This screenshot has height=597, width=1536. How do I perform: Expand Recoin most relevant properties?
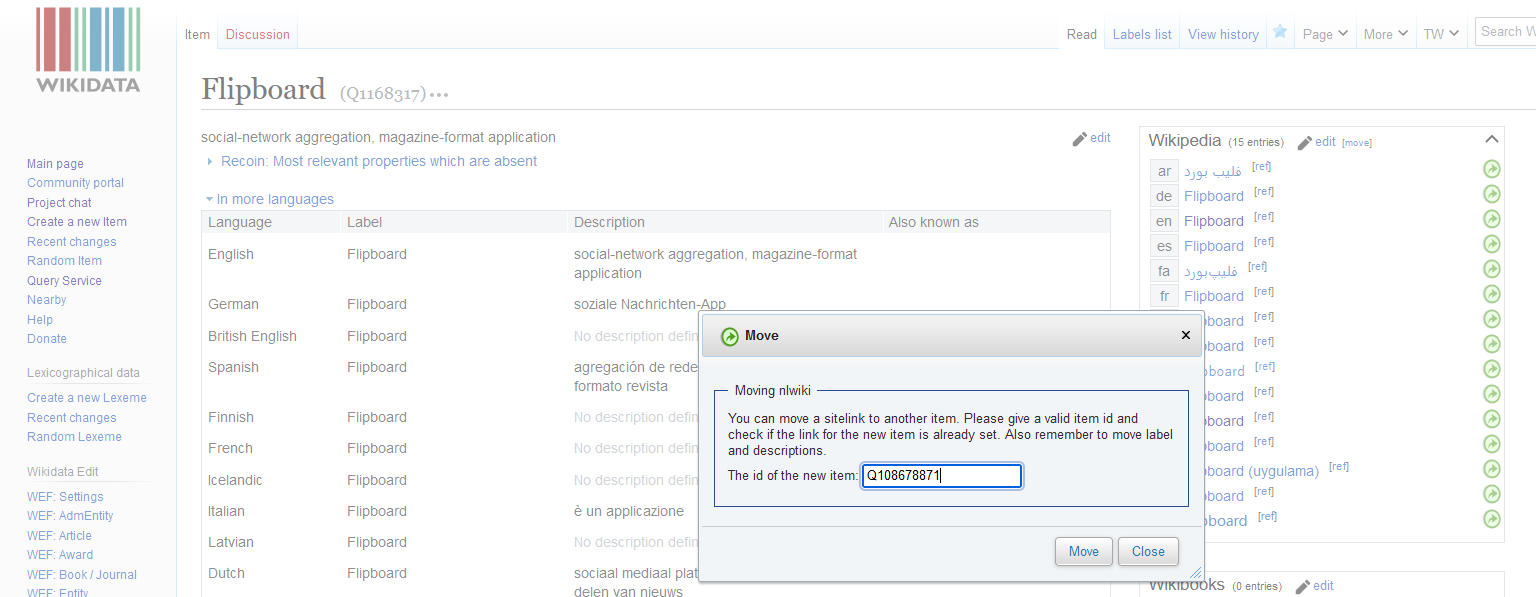(372, 161)
